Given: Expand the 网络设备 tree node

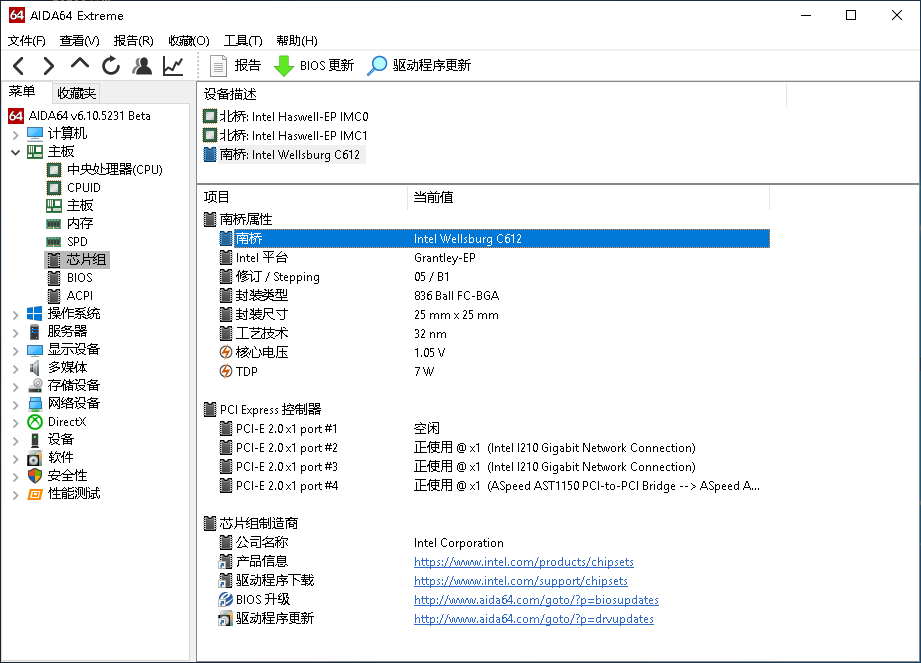Looking at the screenshot, I should point(16,405).
